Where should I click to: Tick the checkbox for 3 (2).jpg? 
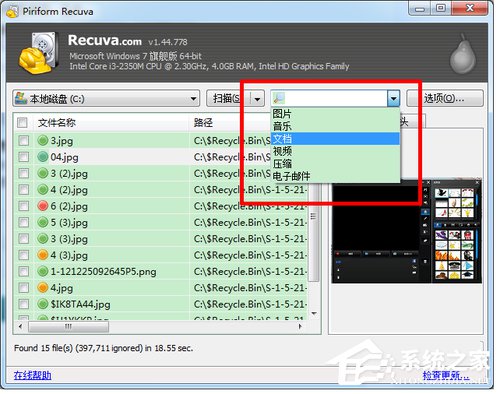(x=24, y=173)
